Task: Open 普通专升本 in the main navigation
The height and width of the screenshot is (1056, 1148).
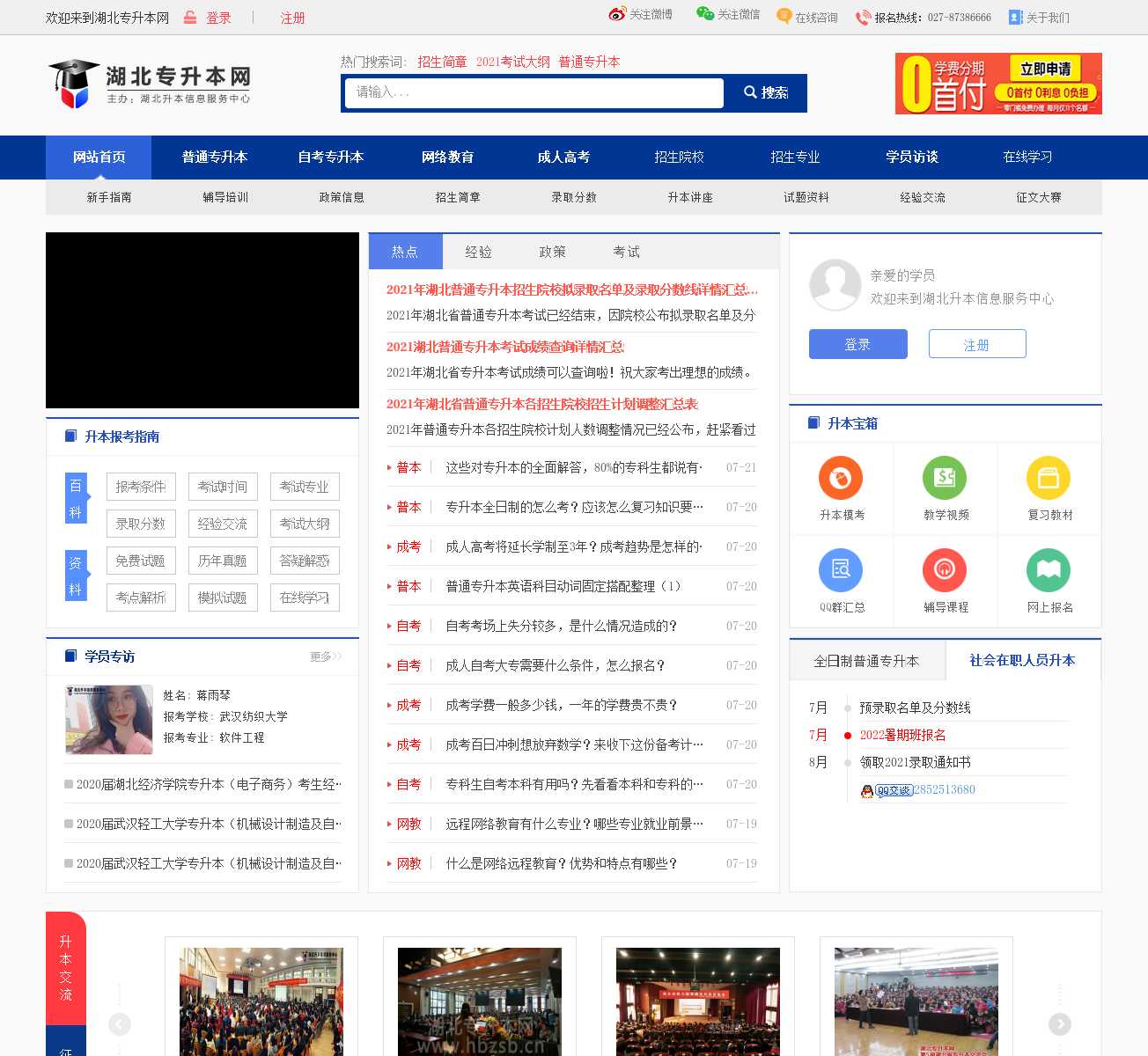Action: [x=215, y=158]
